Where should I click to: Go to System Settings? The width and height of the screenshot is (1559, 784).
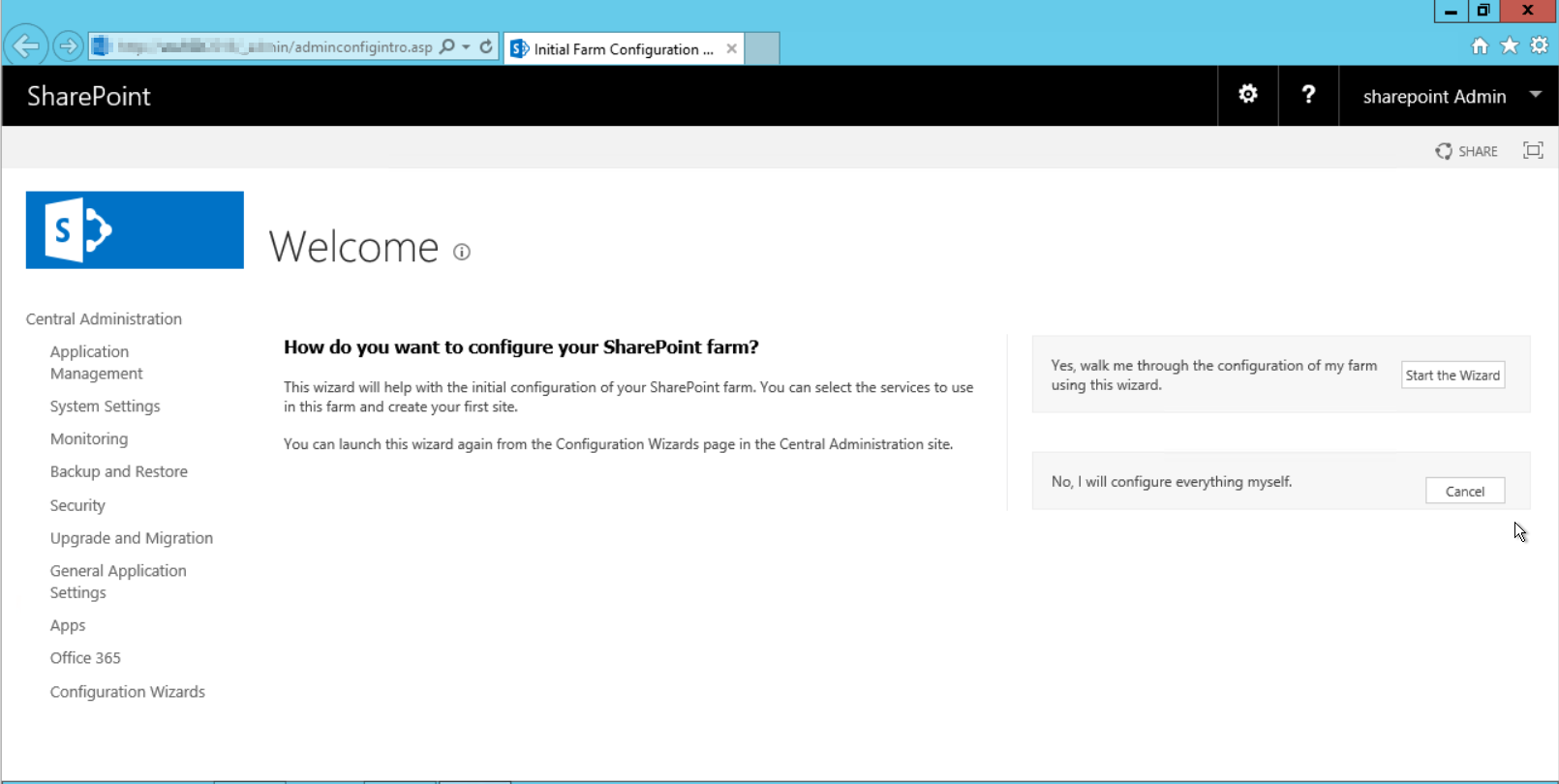coord(105,406)
